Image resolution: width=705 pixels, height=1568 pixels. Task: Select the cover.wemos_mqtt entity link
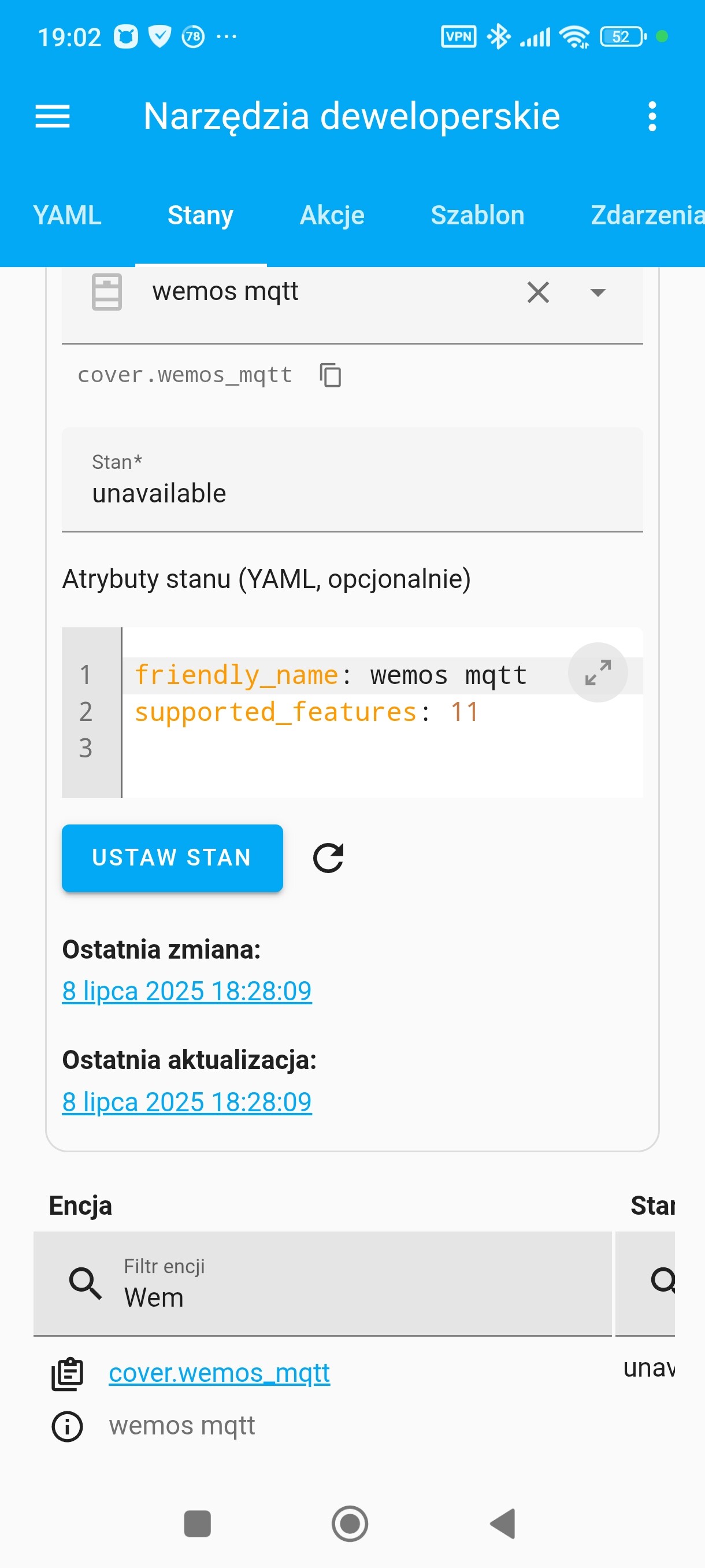(219, 1373)
